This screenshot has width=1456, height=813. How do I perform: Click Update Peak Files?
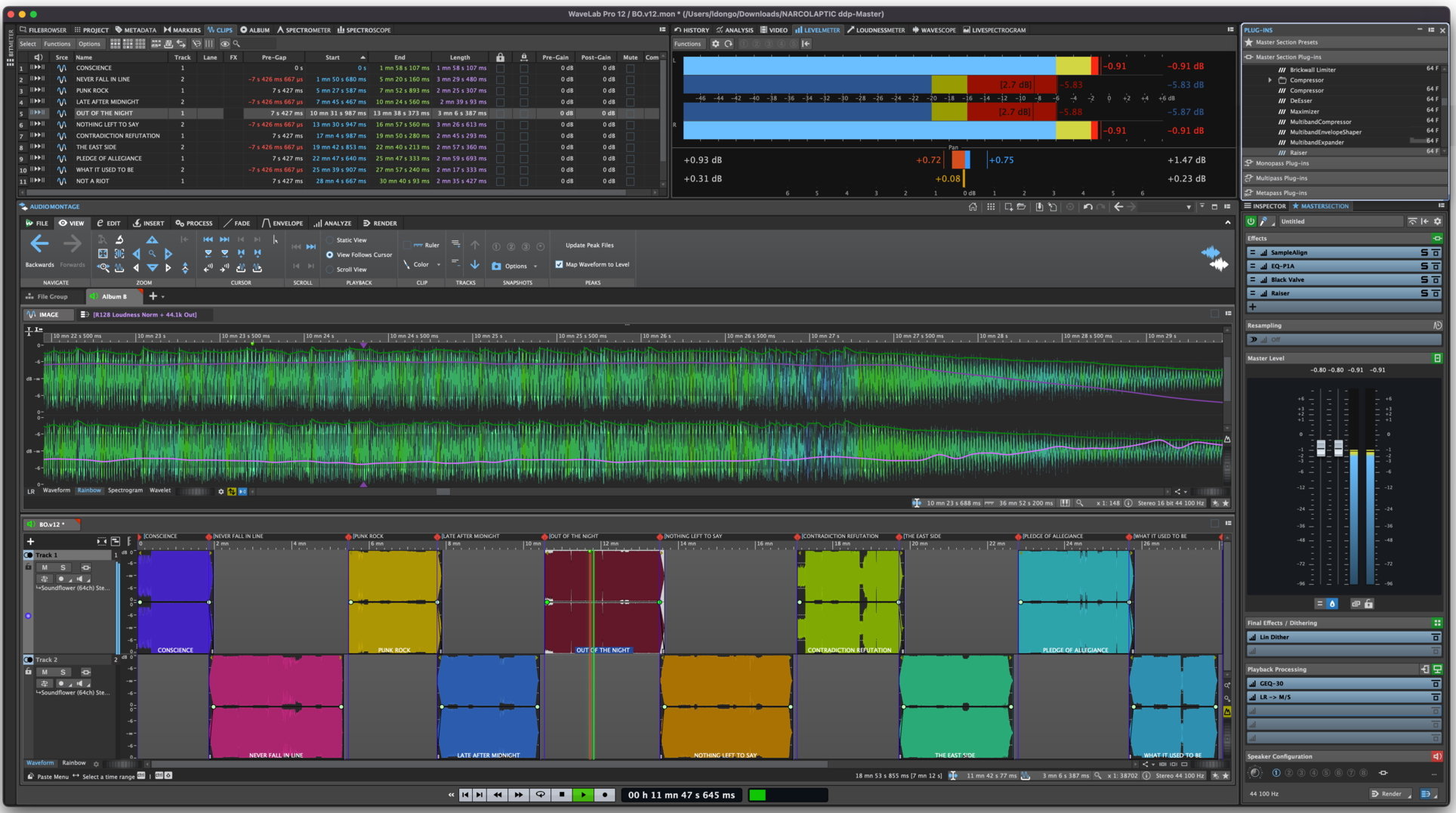pos(589,246)
